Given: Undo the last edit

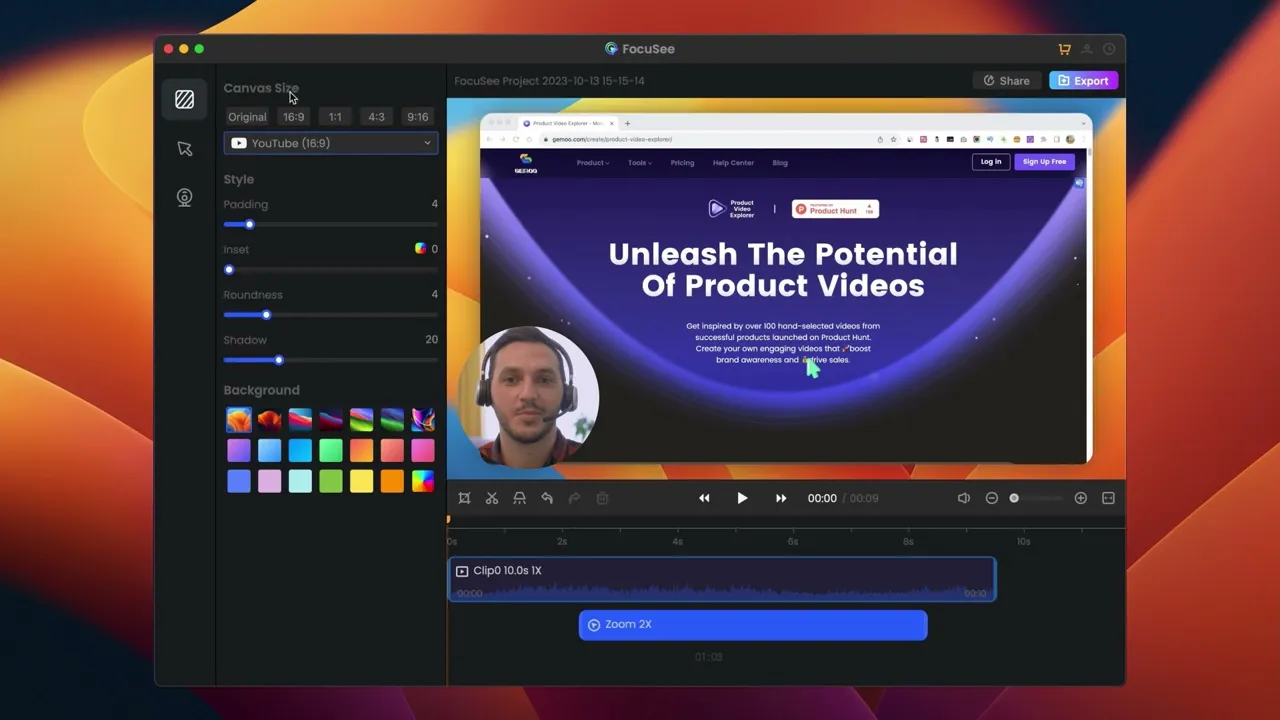Looking at the screenshot, I should coord(547,498).
